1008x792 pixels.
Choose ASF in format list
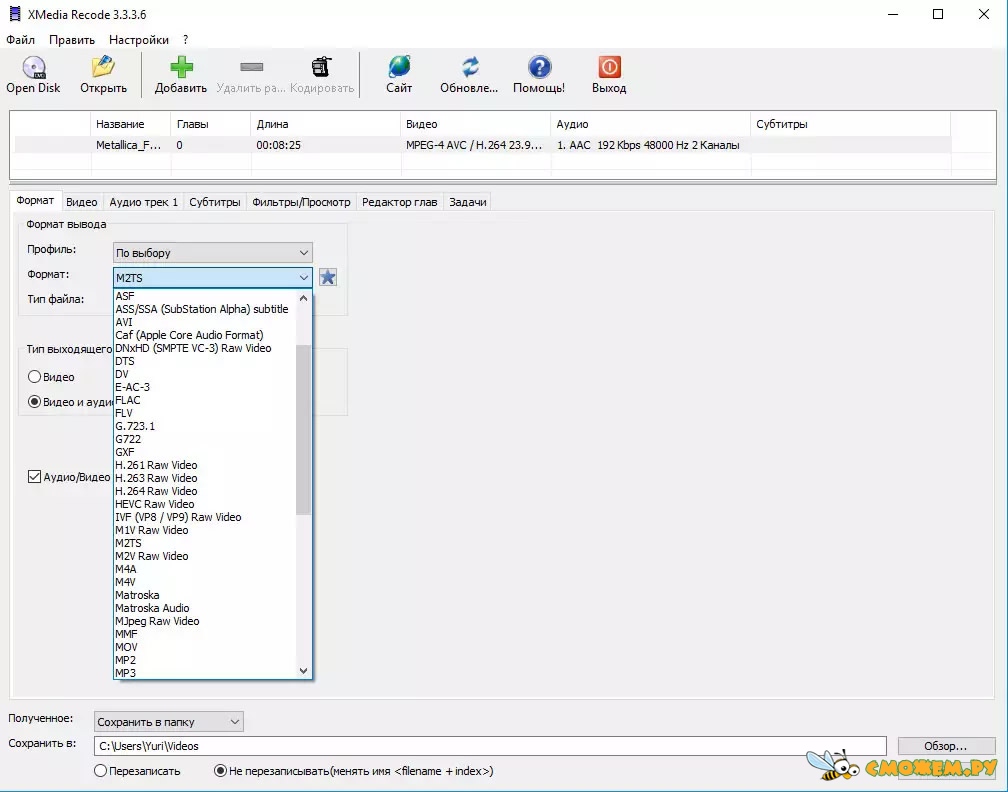pos(205,296)
